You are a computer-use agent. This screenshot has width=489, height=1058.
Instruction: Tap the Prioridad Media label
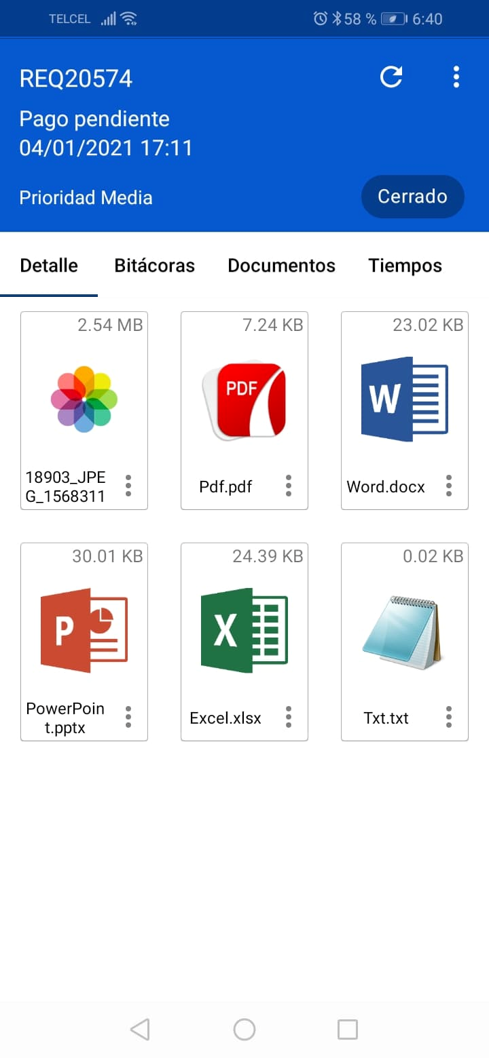[86, 198]
